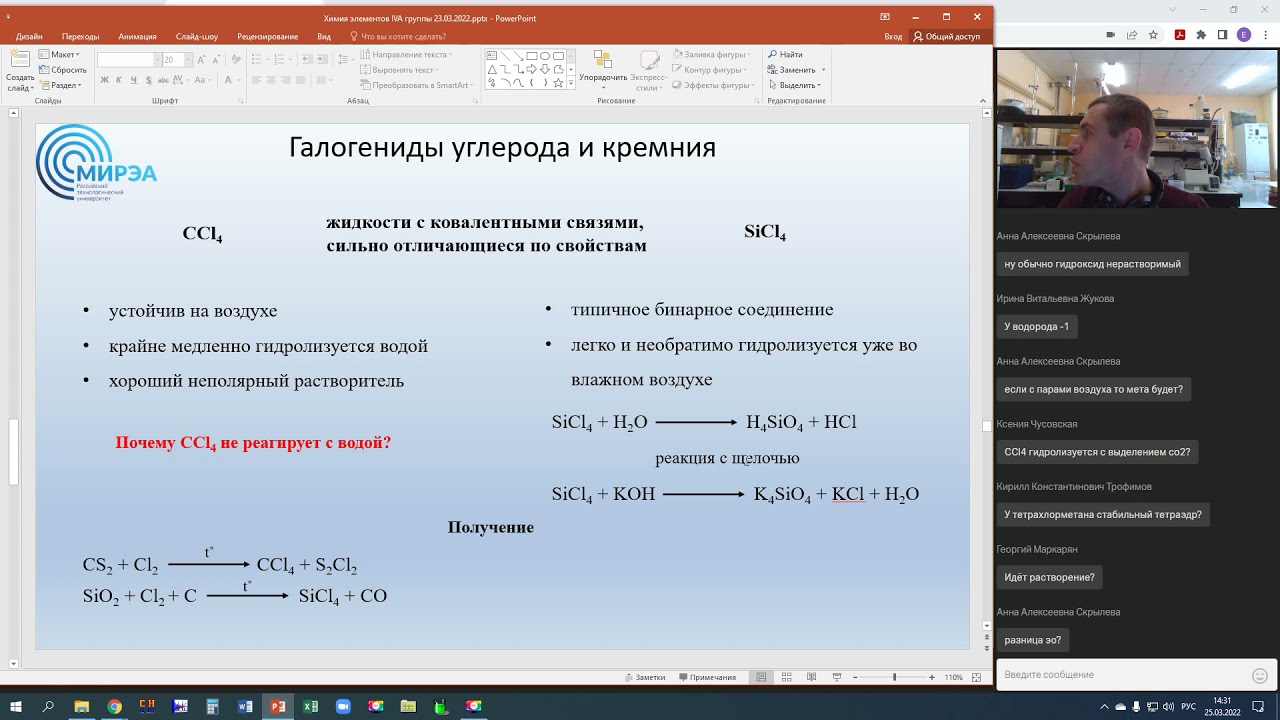This screenshot has width=1280, height=720.
Task: Click the 110% zoom level
Action: tap(954, 677)
